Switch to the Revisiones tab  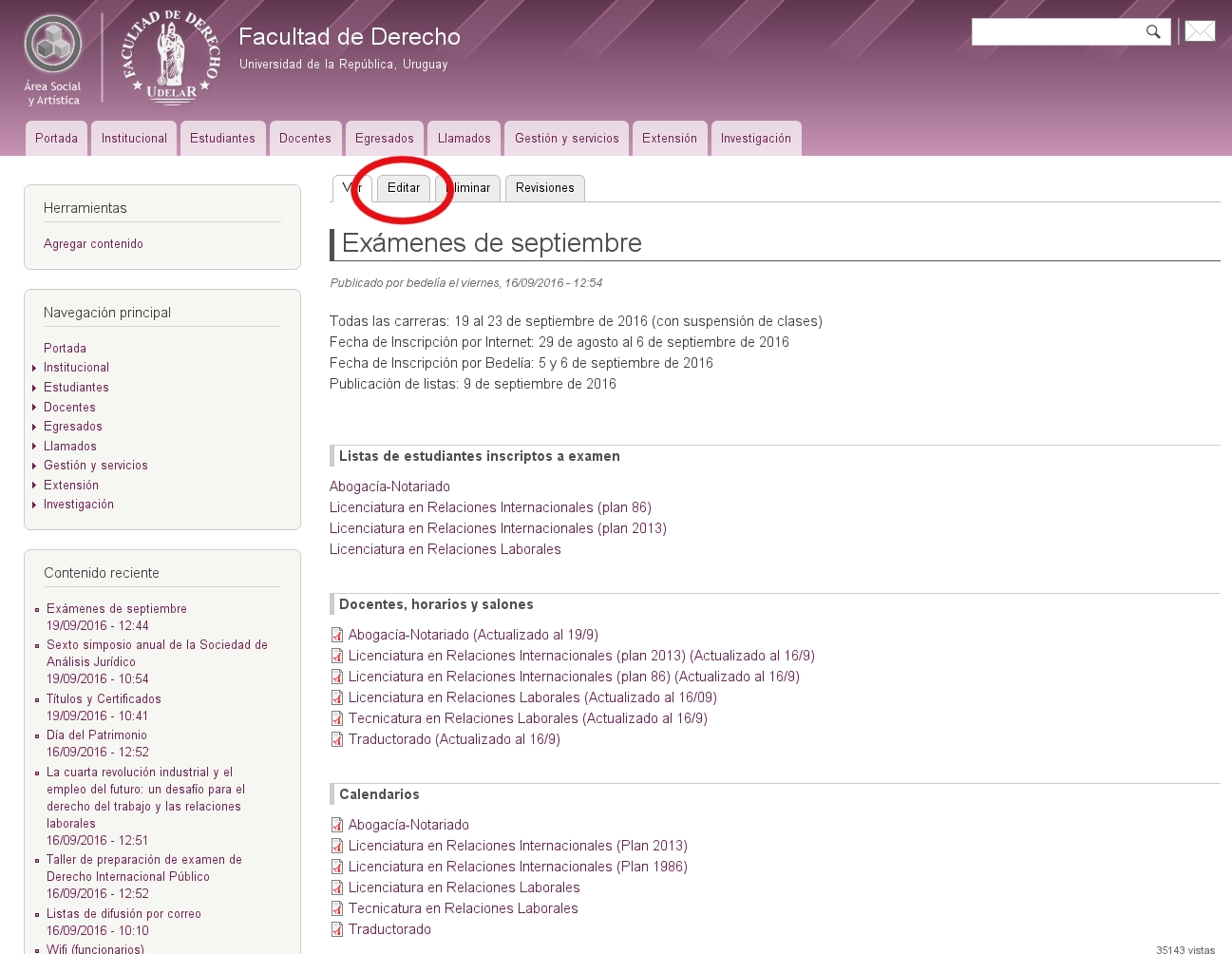pyautogui.click(x=544, y=188)
